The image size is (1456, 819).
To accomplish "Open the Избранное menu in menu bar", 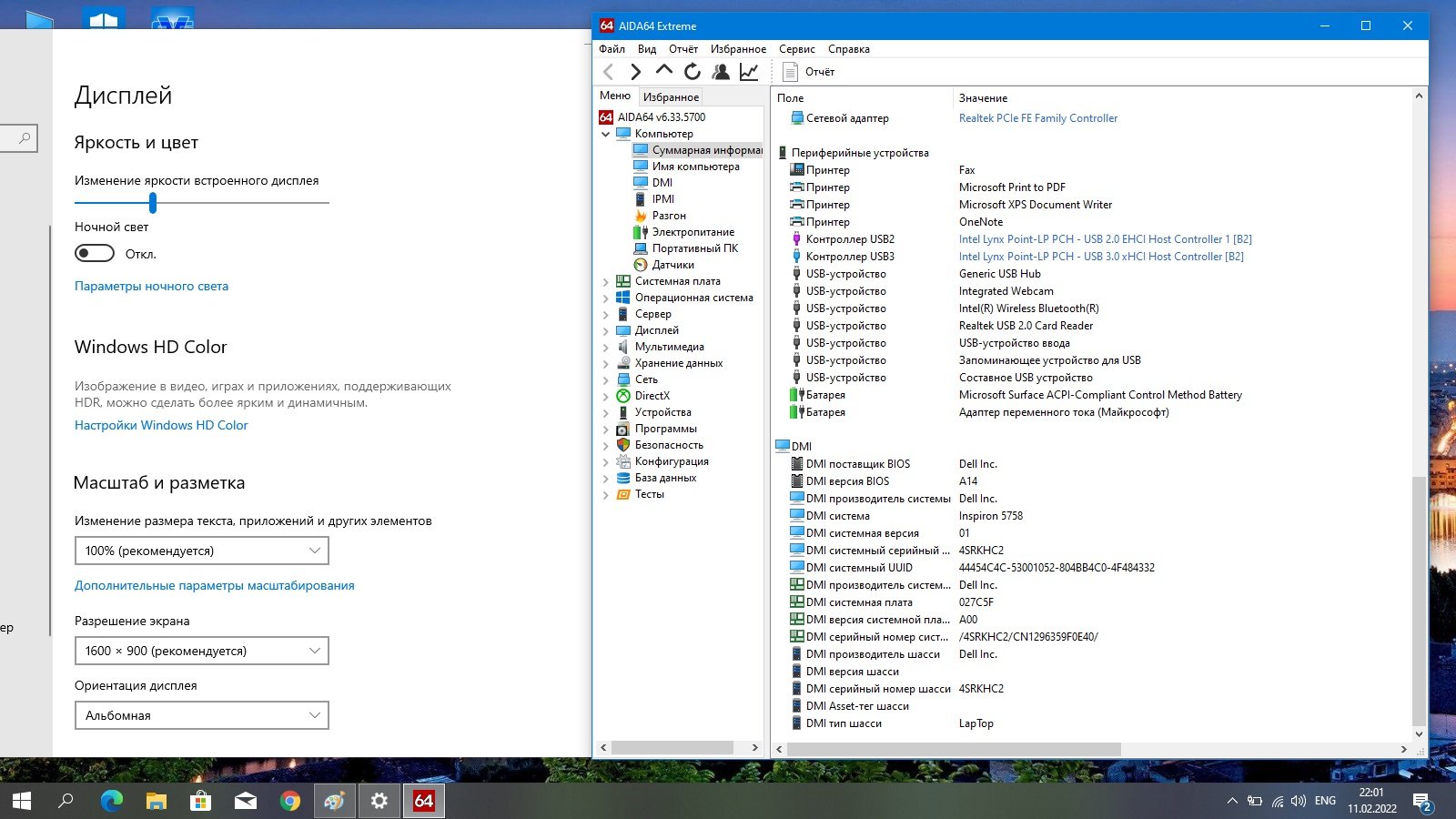I will [x=738, y=49].
